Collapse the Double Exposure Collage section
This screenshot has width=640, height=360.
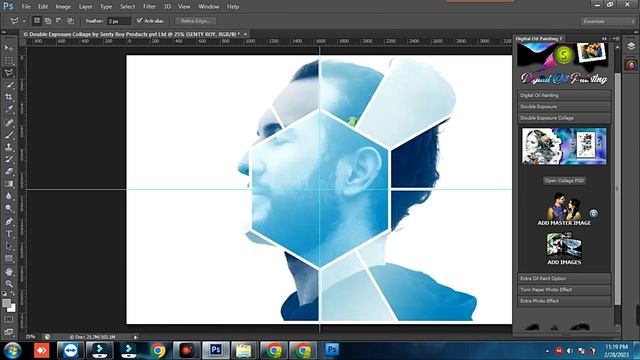click(564, 118)
